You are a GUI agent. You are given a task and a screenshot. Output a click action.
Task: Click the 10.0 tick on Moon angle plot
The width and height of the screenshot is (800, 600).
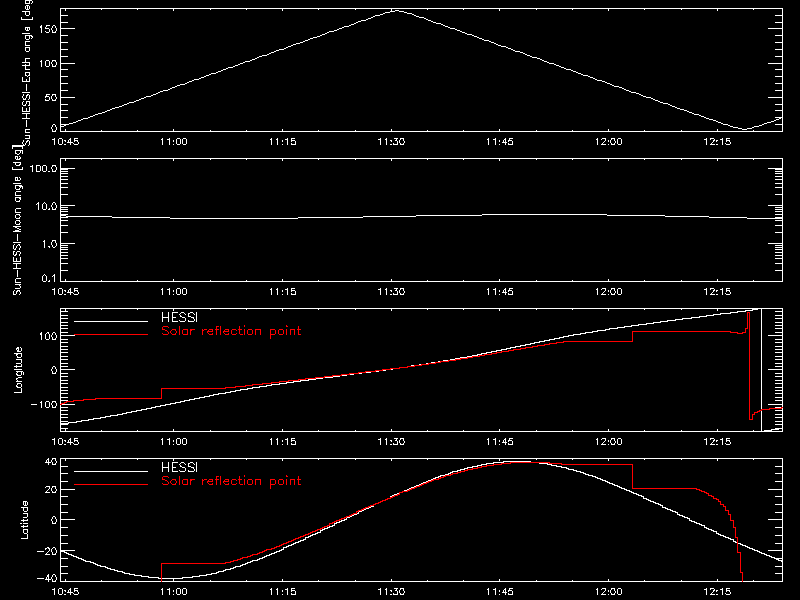point(46,207)
